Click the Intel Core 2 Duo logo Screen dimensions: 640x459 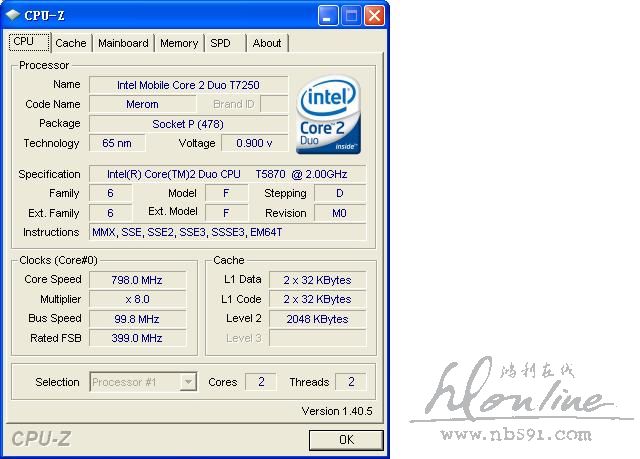point(329,115)
